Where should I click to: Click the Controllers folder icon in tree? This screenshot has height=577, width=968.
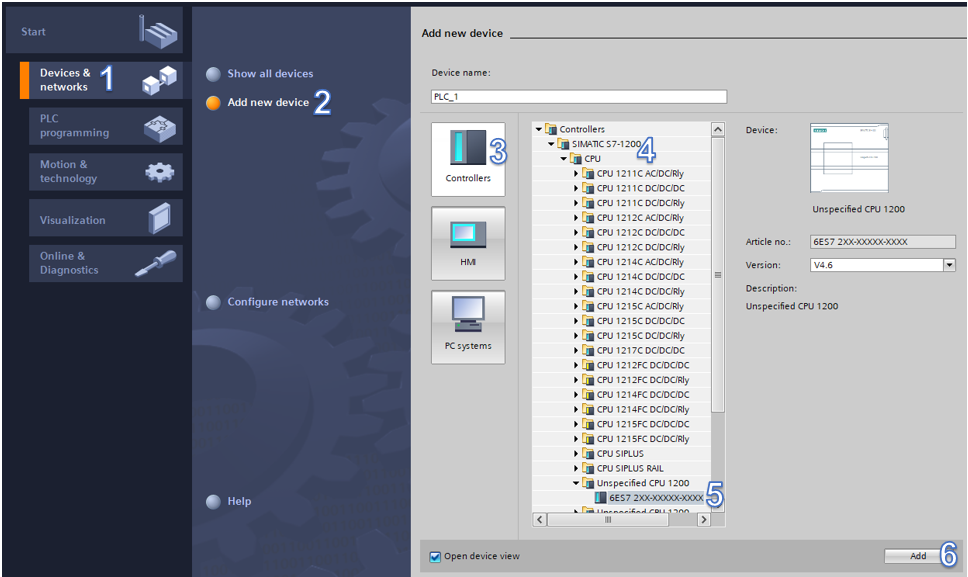[x=551, y=129]
